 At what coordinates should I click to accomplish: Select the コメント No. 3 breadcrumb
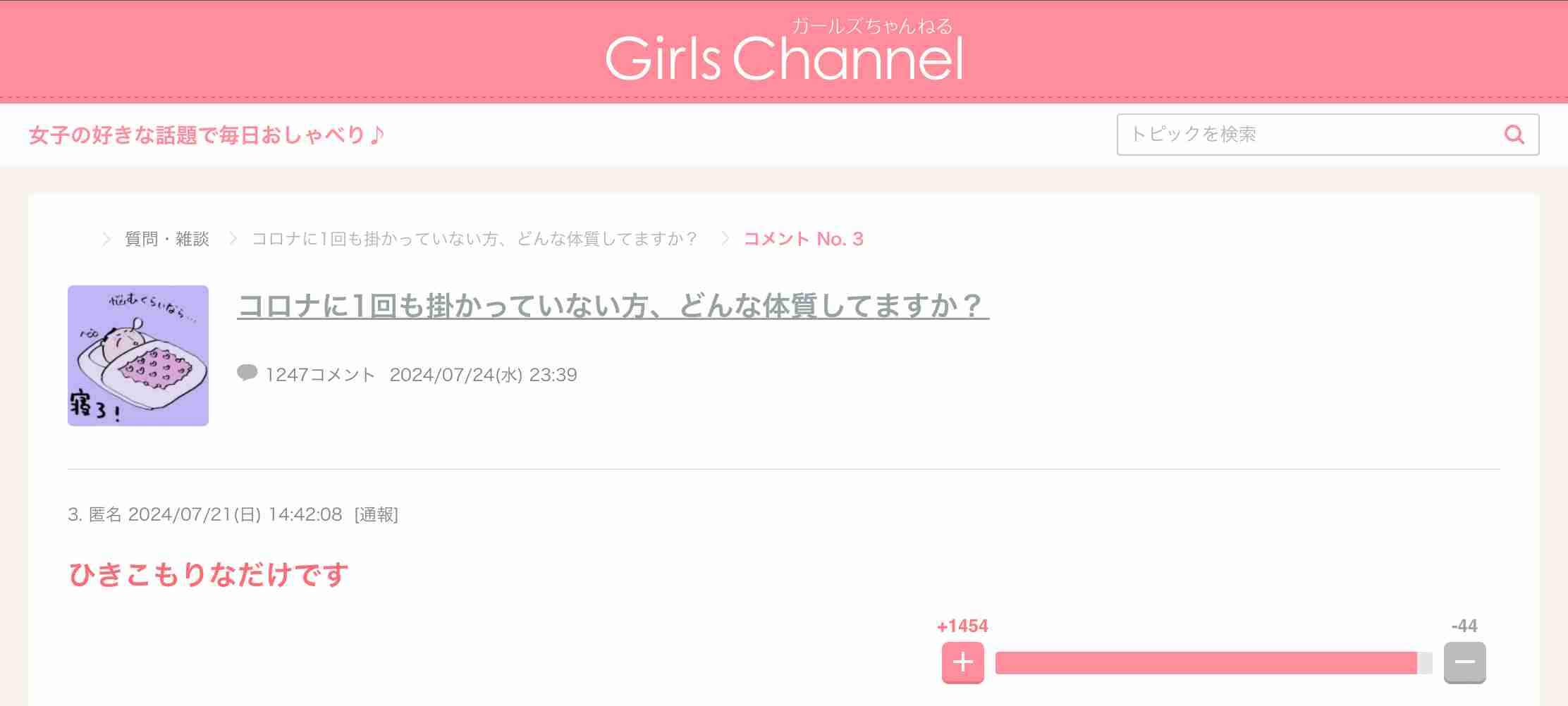point(804,239)
